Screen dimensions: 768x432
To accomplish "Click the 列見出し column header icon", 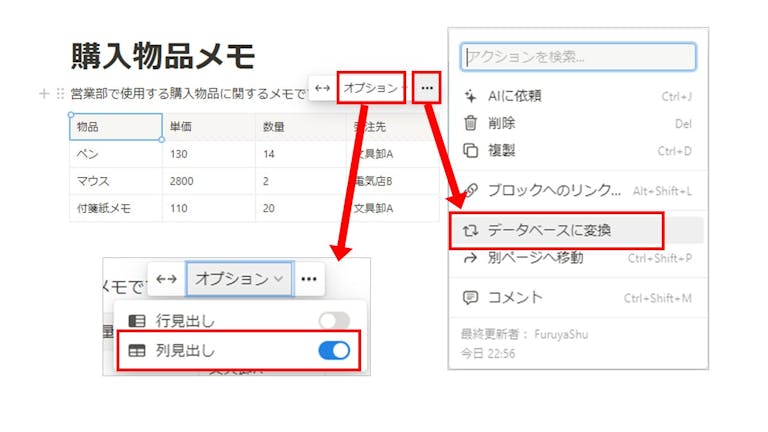I will pos(137,350).
